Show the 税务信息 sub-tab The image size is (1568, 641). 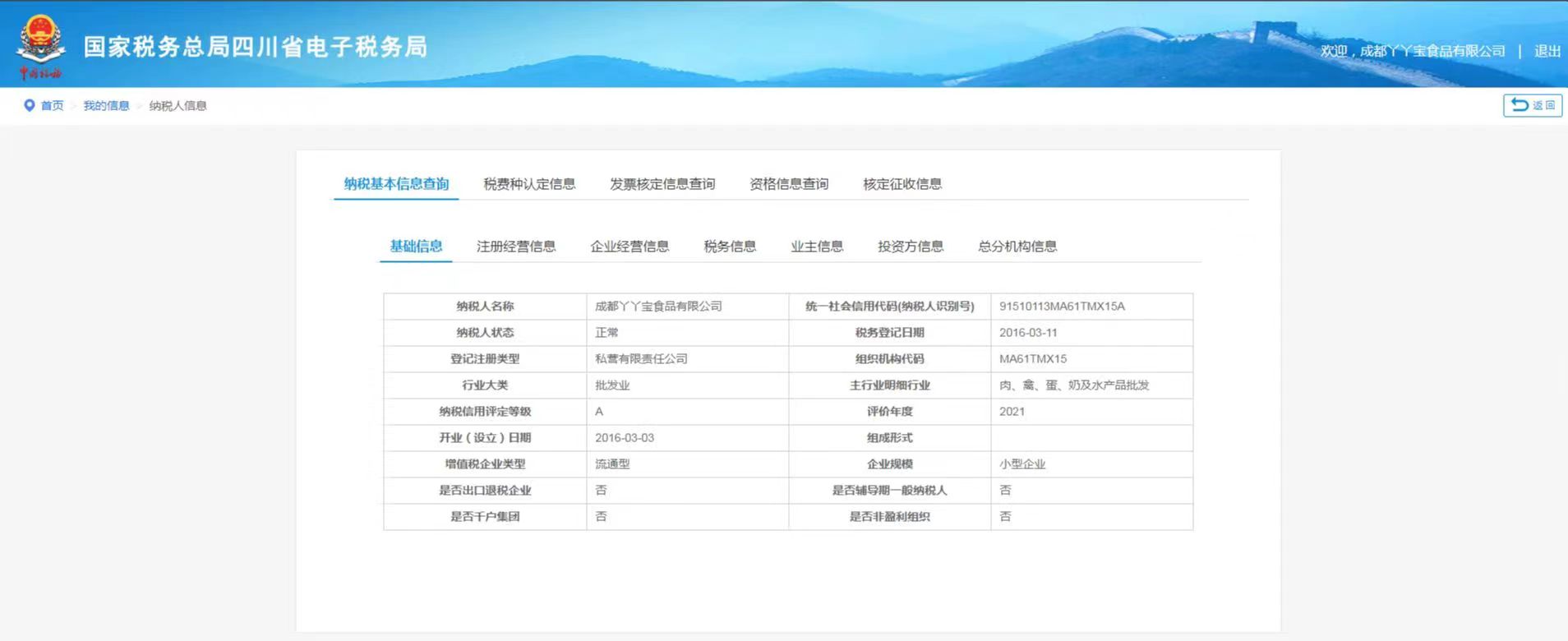click(x=730, y=247)
